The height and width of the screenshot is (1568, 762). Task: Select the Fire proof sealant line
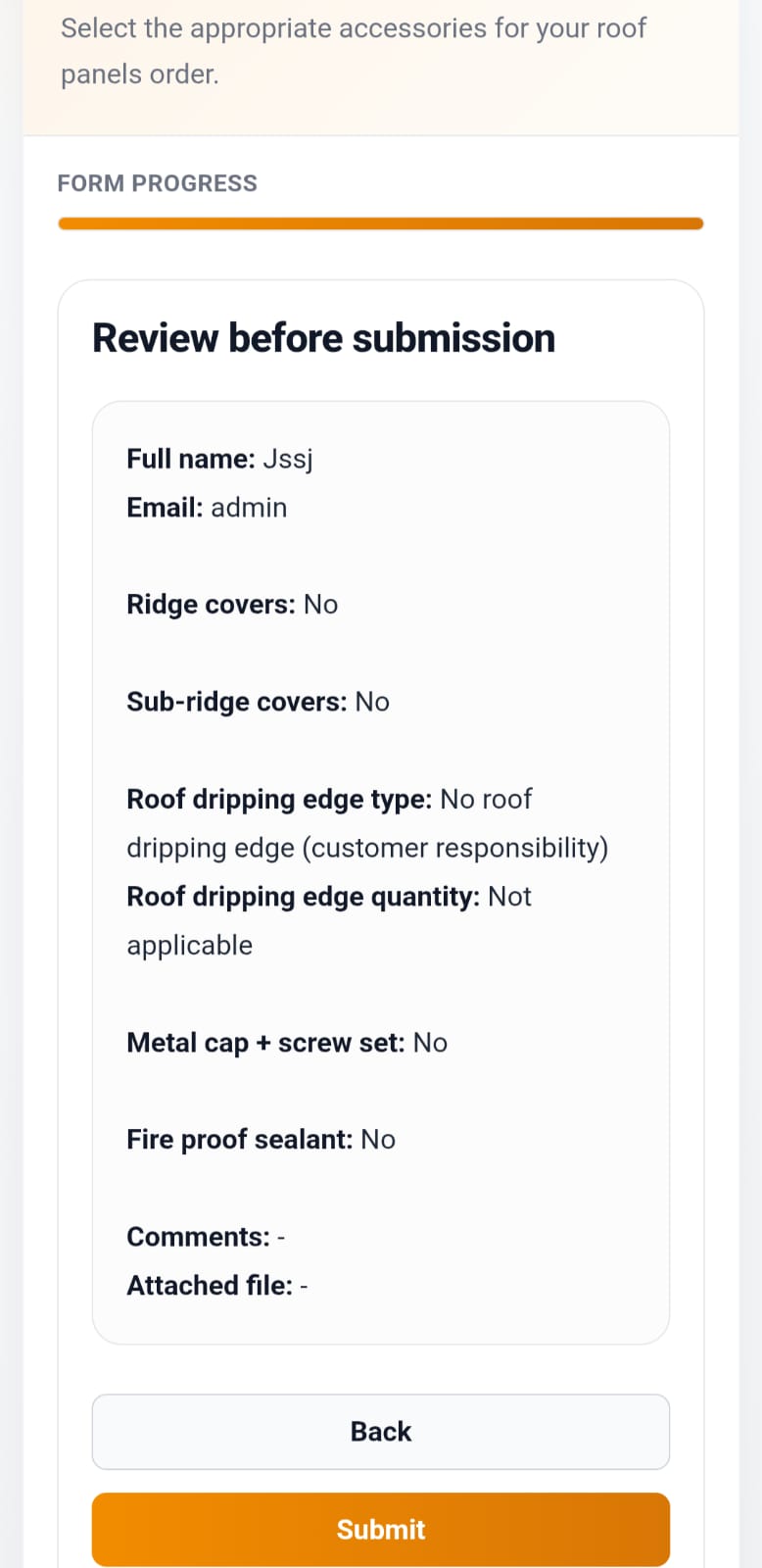[261, 1140]
